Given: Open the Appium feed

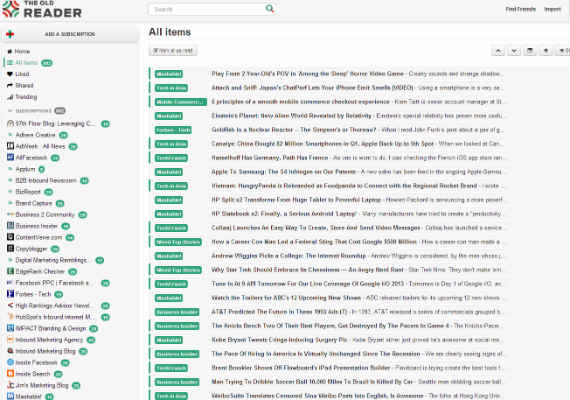Looking at the screenshot, I should pyautogui.click(x=25, y=169).
